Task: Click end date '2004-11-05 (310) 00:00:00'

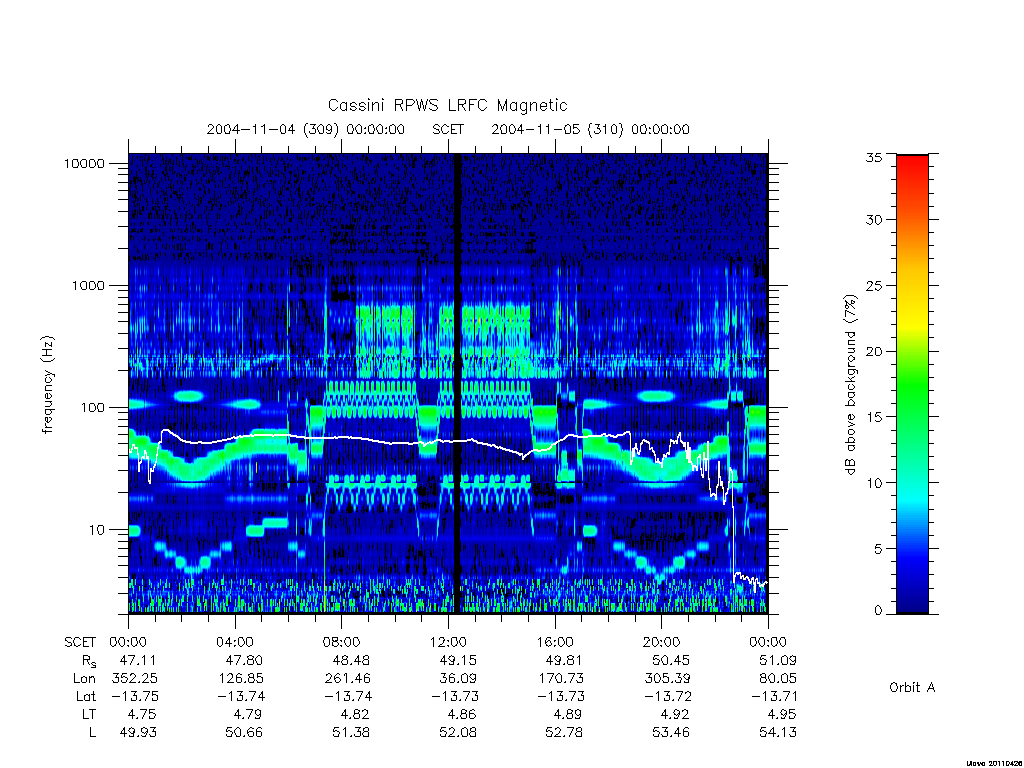Action: (590, 129)
